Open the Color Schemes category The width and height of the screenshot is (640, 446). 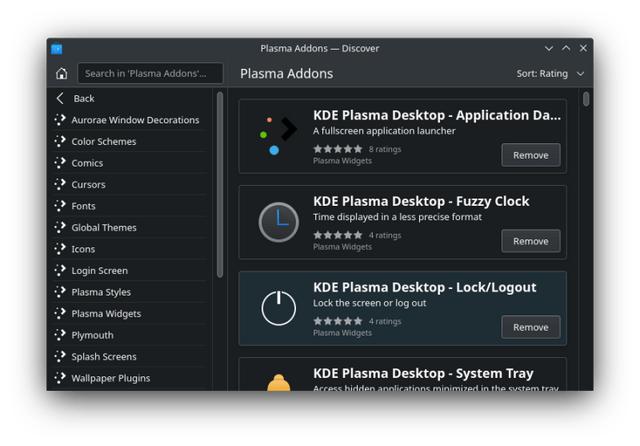point(130,141)
